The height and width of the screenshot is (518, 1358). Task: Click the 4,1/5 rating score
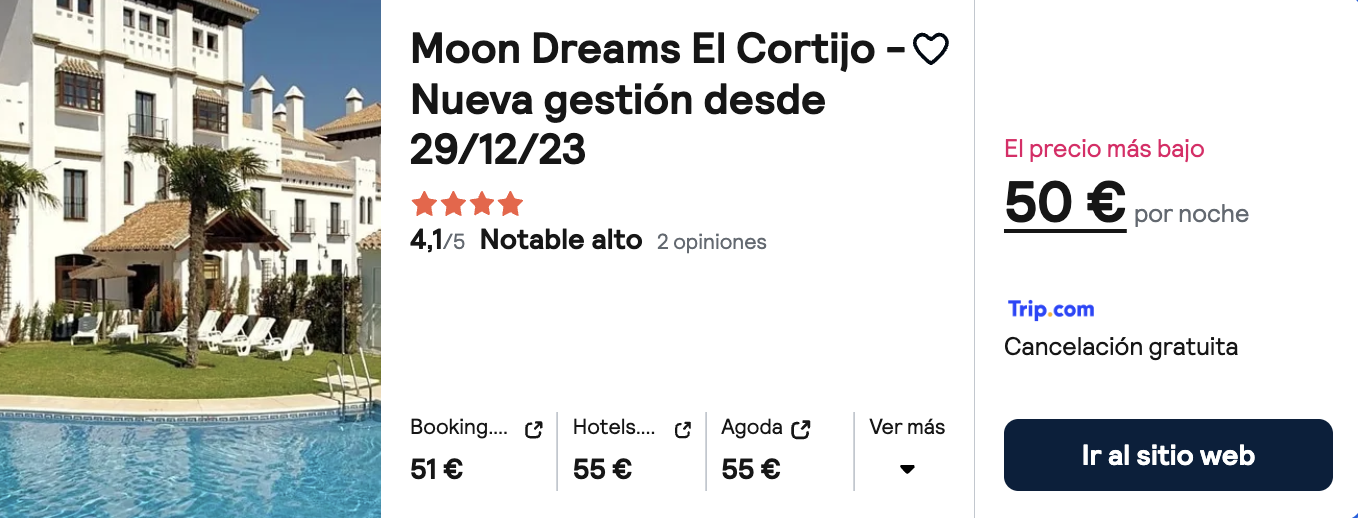pos(438,240)
